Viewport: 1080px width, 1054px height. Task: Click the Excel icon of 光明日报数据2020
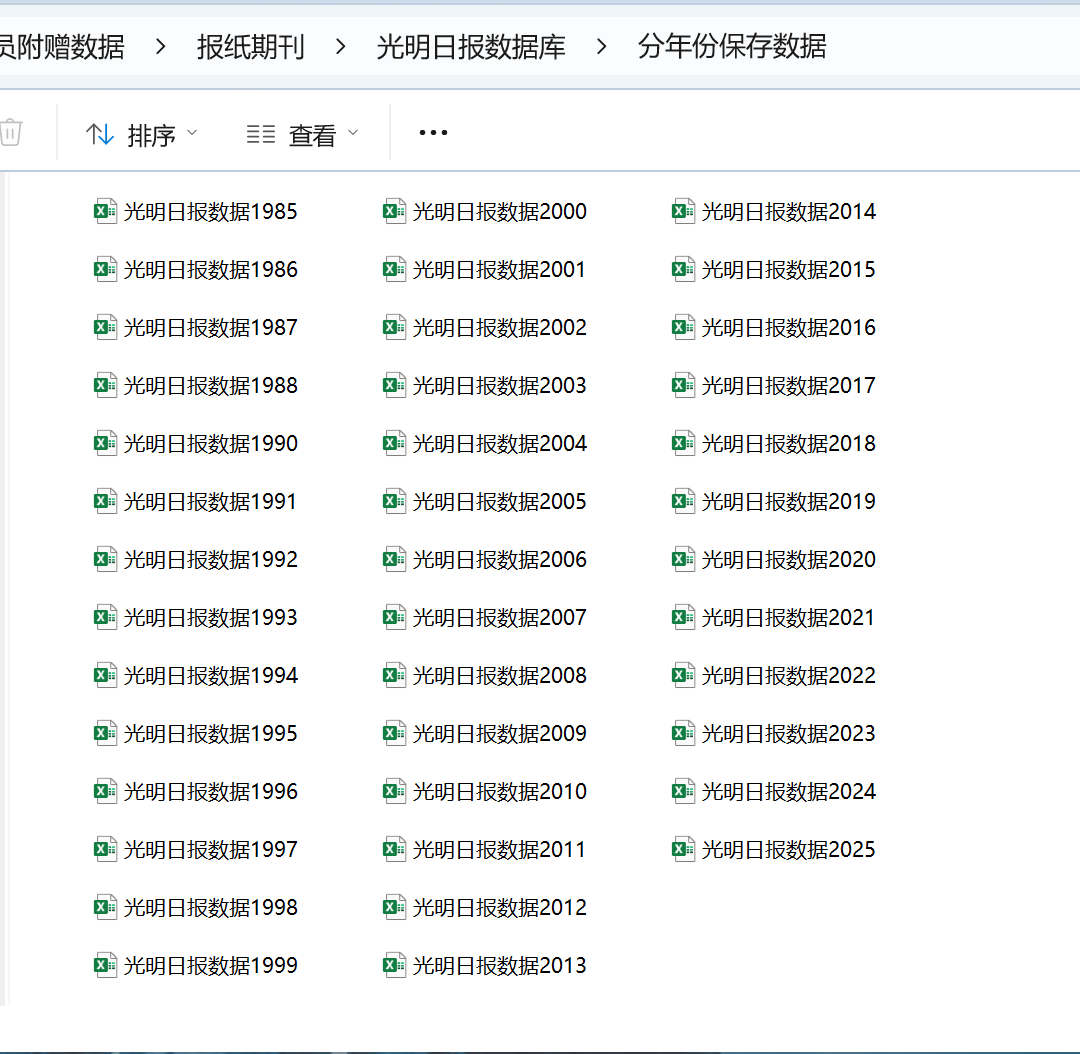pyautogui.click(x=683, y=559)
